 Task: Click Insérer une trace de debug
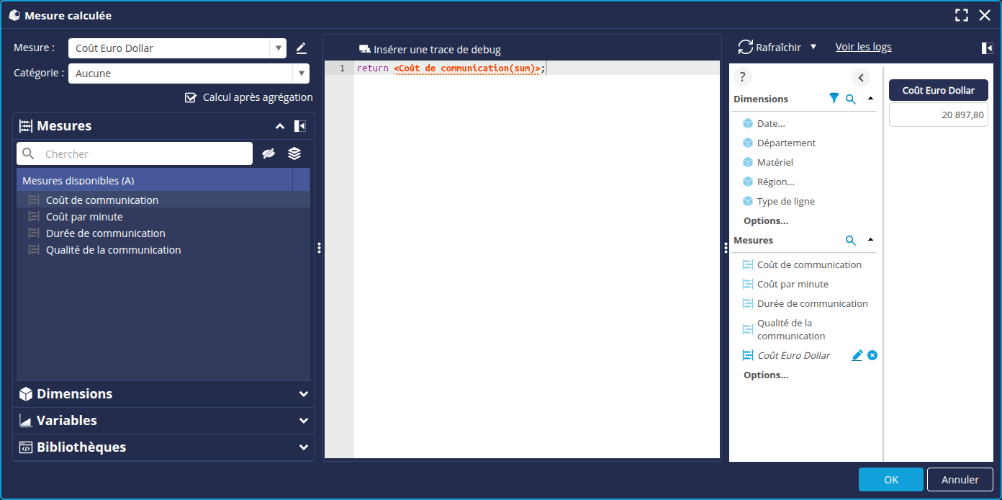tap(429, 49)
